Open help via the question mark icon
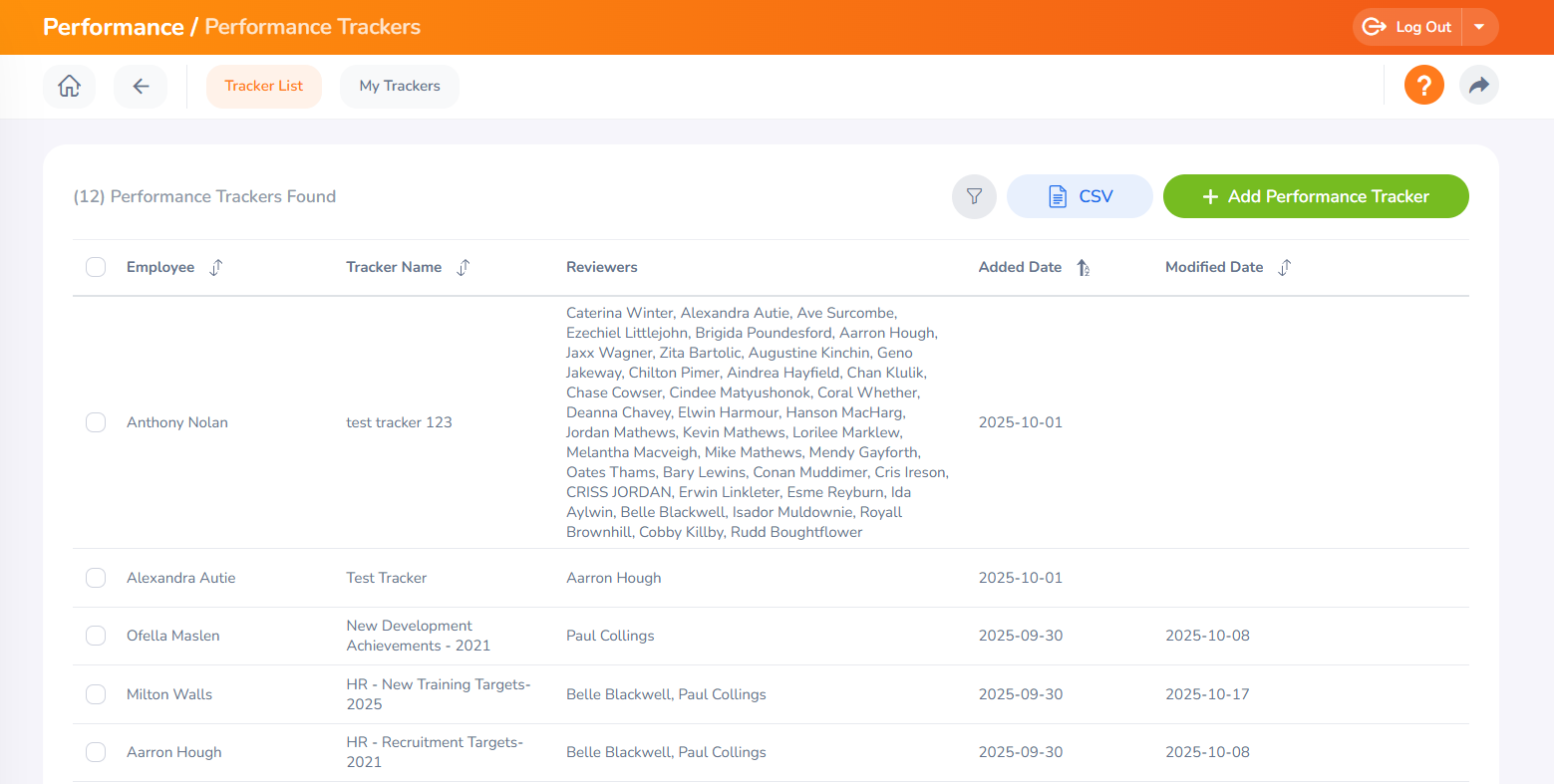 [1423, 85]
